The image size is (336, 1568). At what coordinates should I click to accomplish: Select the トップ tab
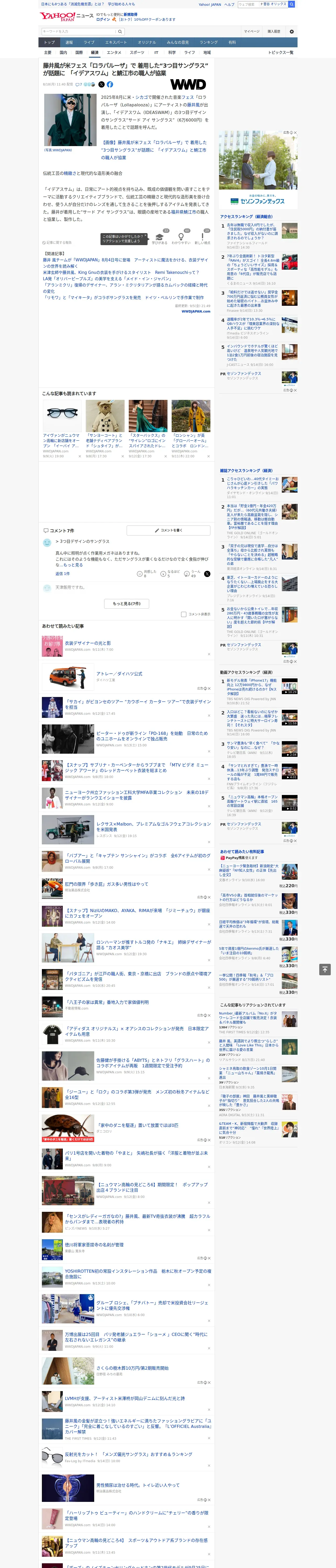[x=49, y=43]
